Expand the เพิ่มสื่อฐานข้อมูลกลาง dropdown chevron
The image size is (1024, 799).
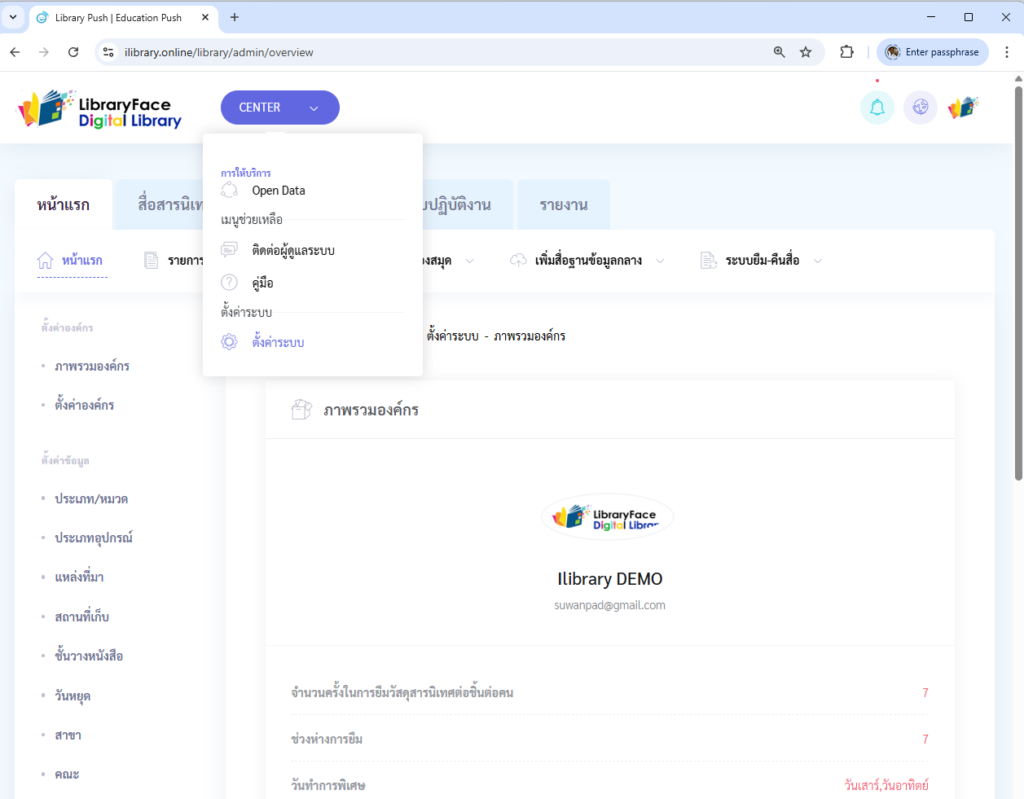pyautogui.click(x=660, y=261)
